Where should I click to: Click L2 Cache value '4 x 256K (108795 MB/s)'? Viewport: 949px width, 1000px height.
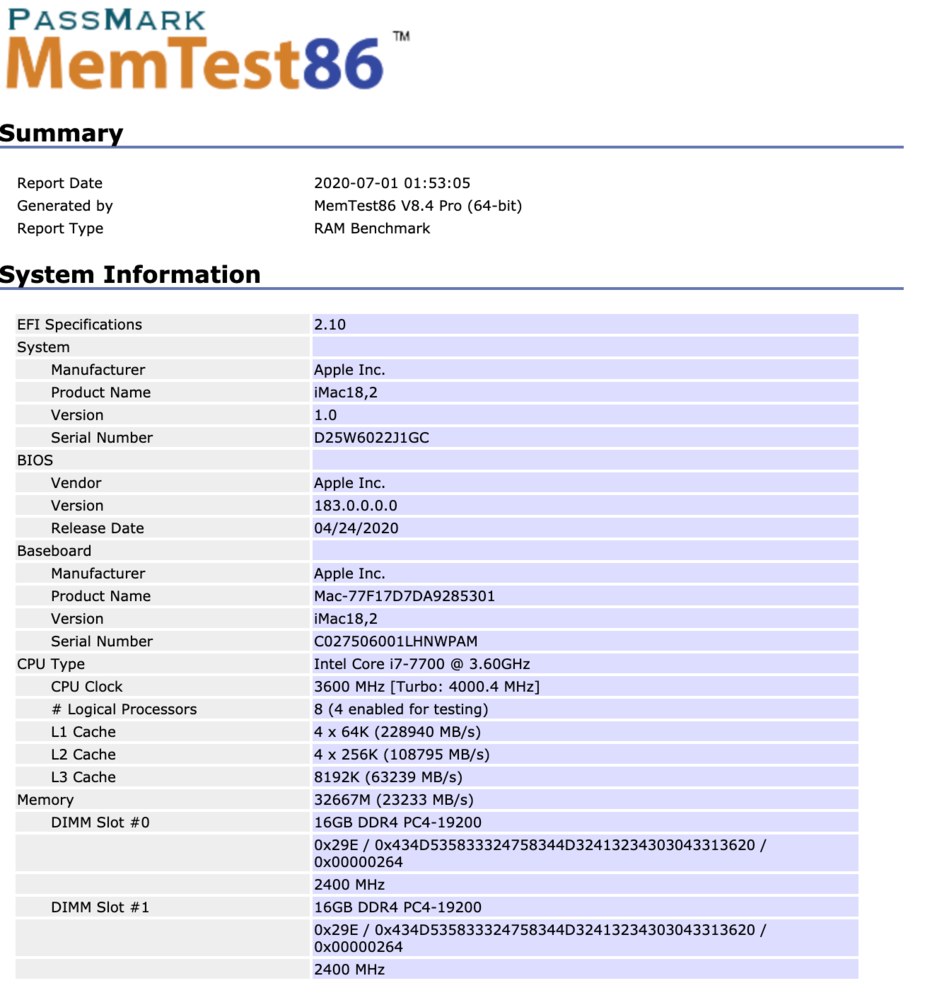pos(402,754)
